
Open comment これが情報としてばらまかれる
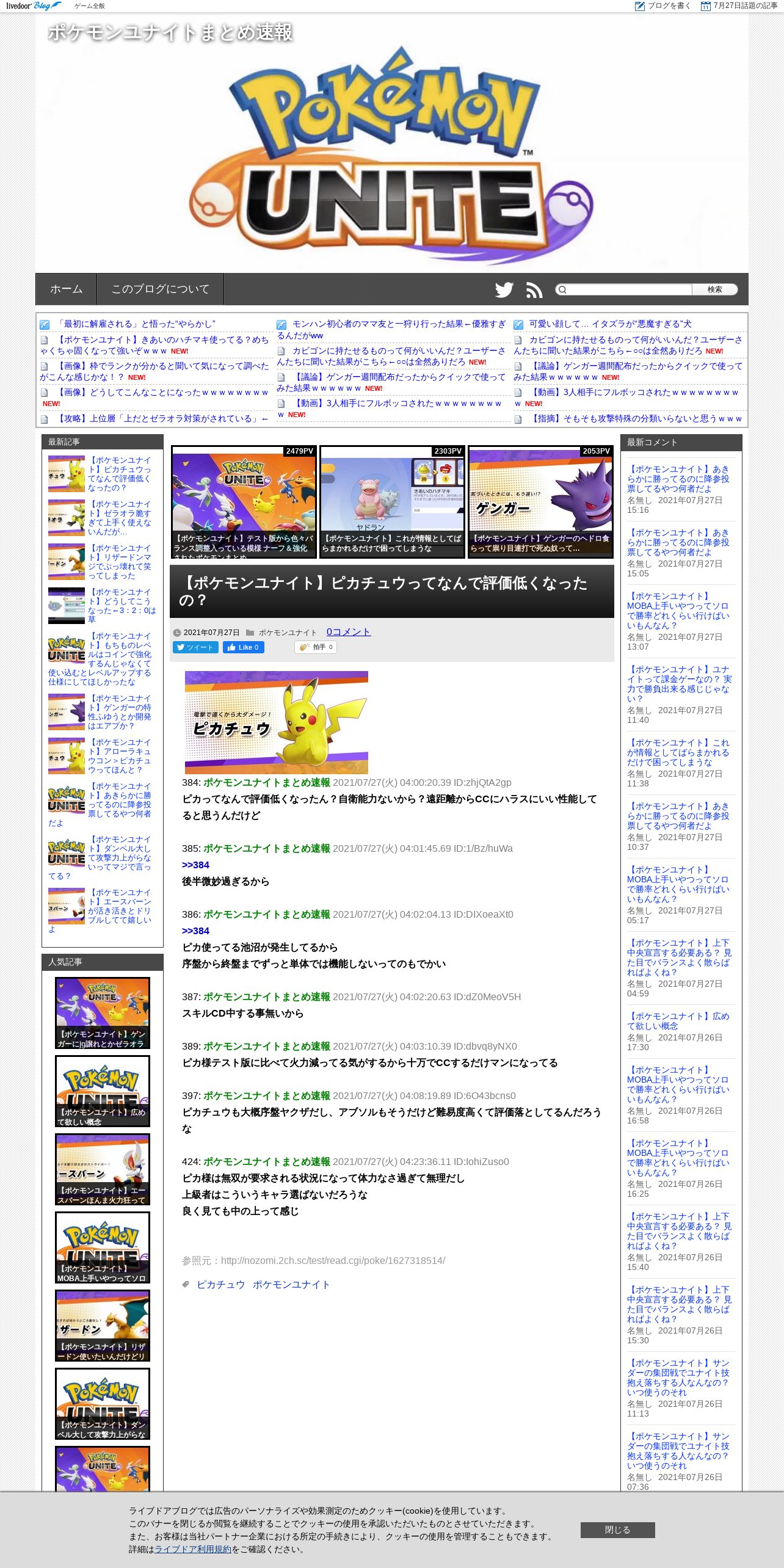(x=678, y=752)
